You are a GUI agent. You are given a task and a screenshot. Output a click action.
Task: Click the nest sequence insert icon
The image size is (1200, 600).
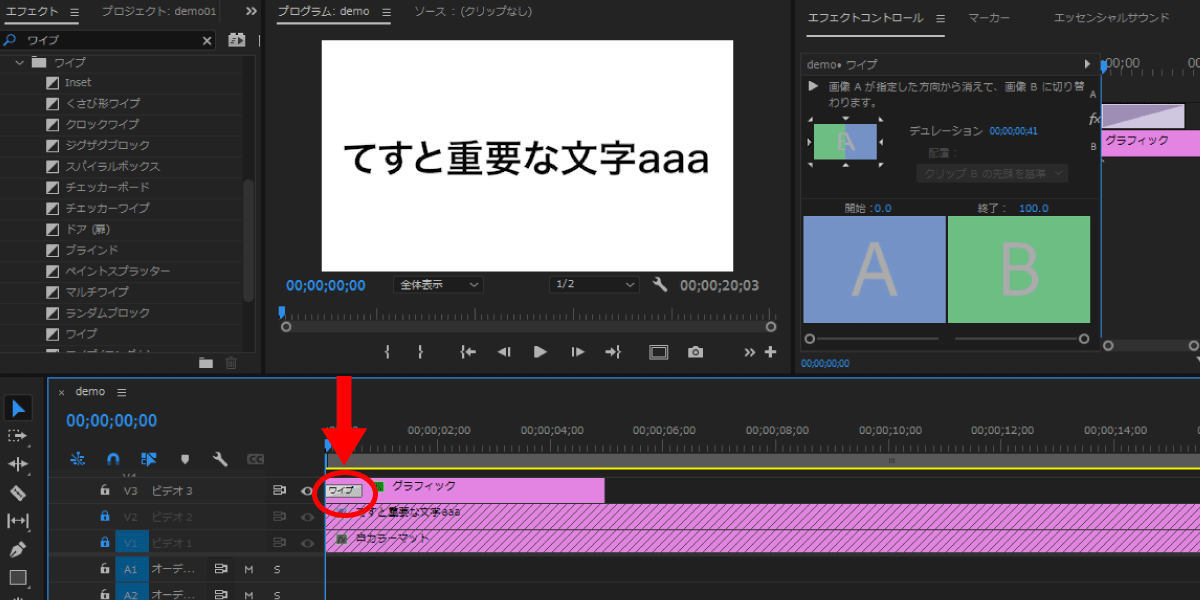click(78, 459)
